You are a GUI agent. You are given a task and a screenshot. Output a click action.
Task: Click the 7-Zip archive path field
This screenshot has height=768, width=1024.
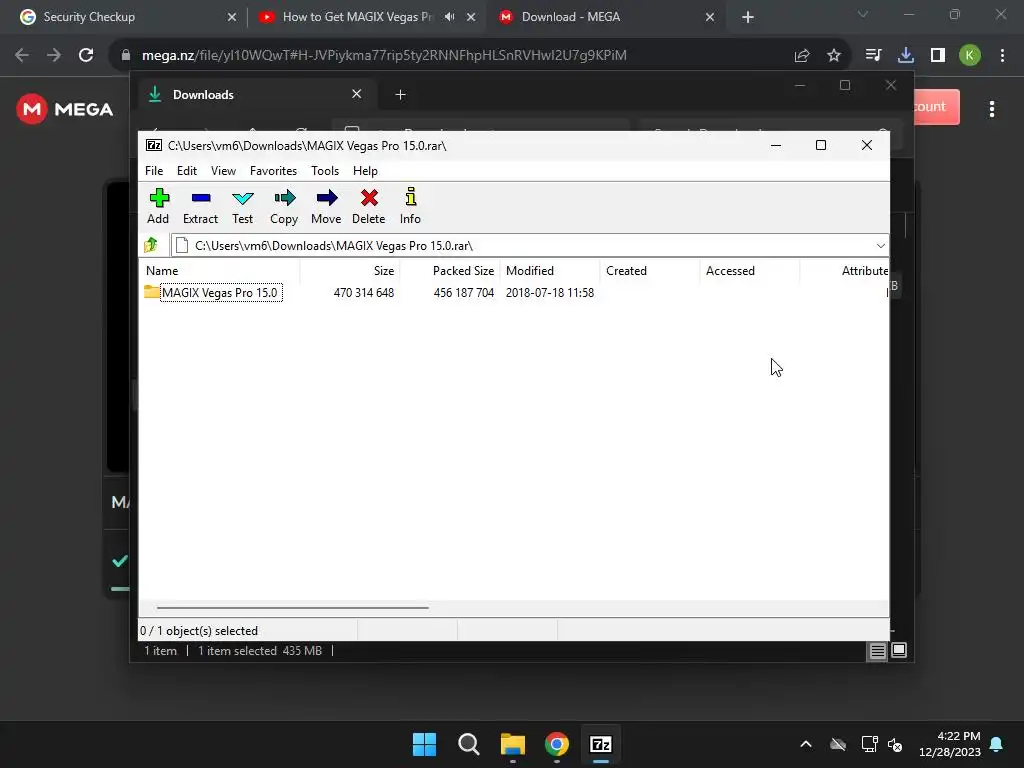[529, 246]
